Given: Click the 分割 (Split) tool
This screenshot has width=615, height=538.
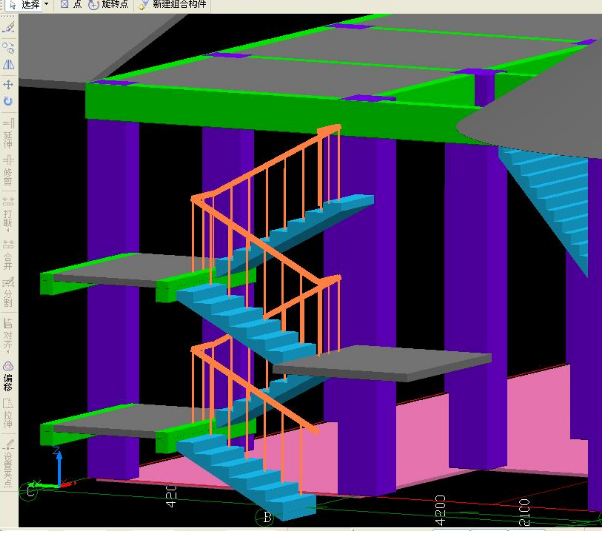Looking at the screenshot, I should [8, 293].
